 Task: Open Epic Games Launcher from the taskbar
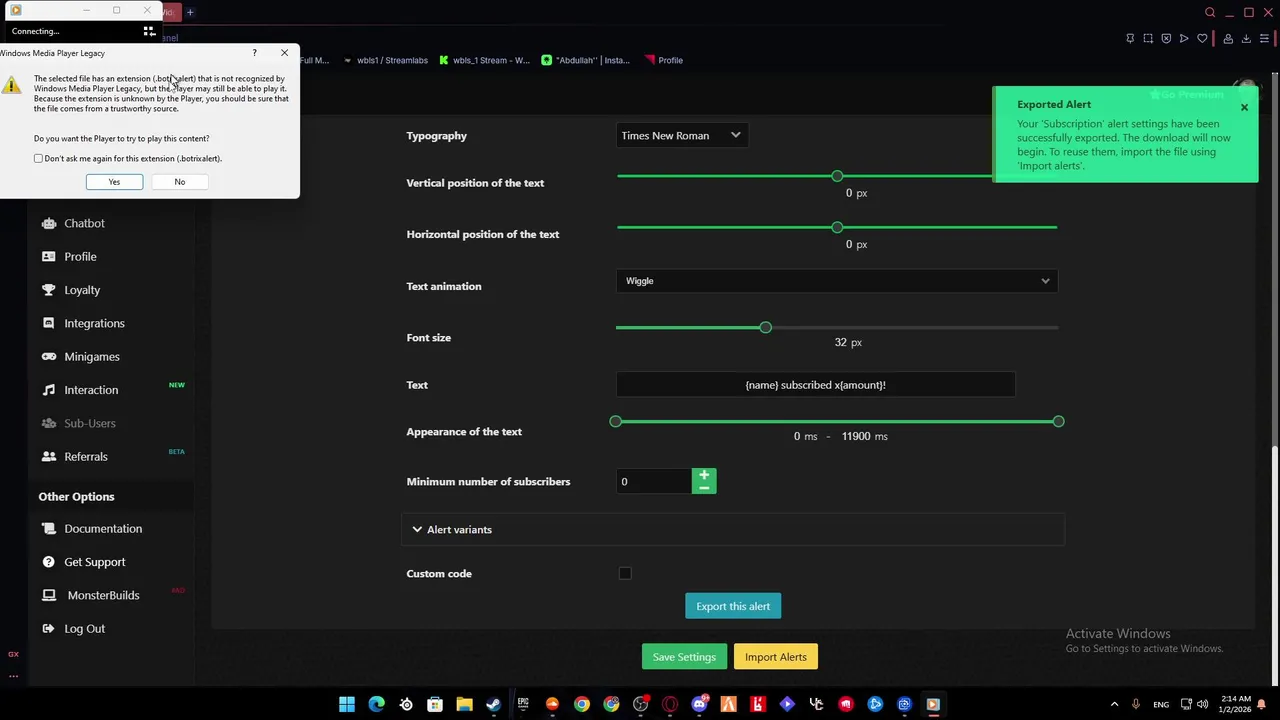click(523, 704)
